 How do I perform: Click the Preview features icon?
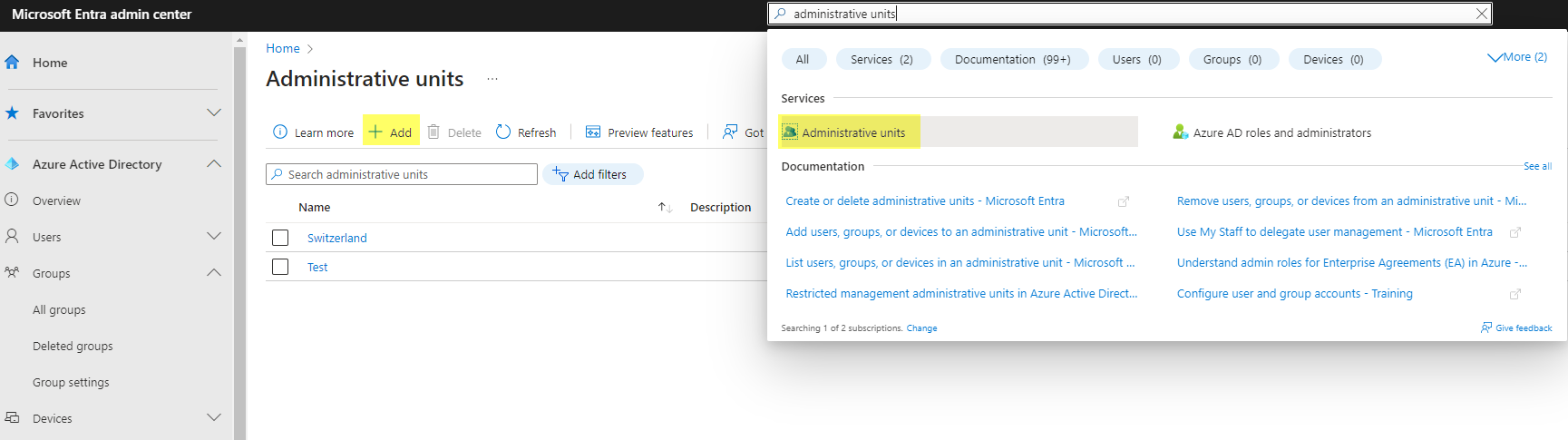(593, 132)
